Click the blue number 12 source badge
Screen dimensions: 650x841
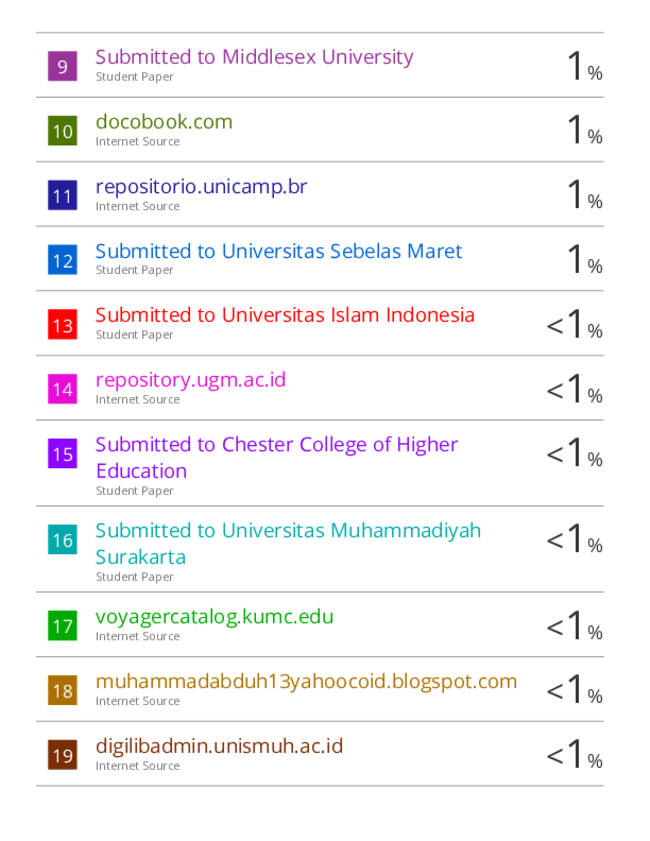[62, 260]
